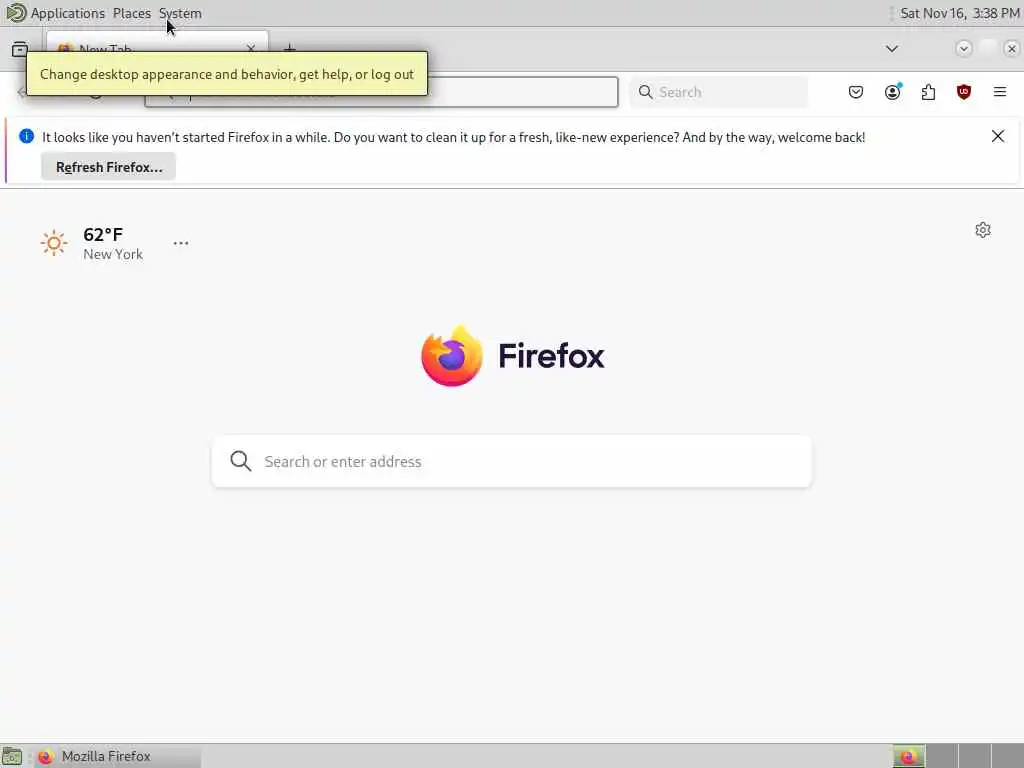Click the uBlock Origin shield icon

pyautogui.click(x=963, y=92)
